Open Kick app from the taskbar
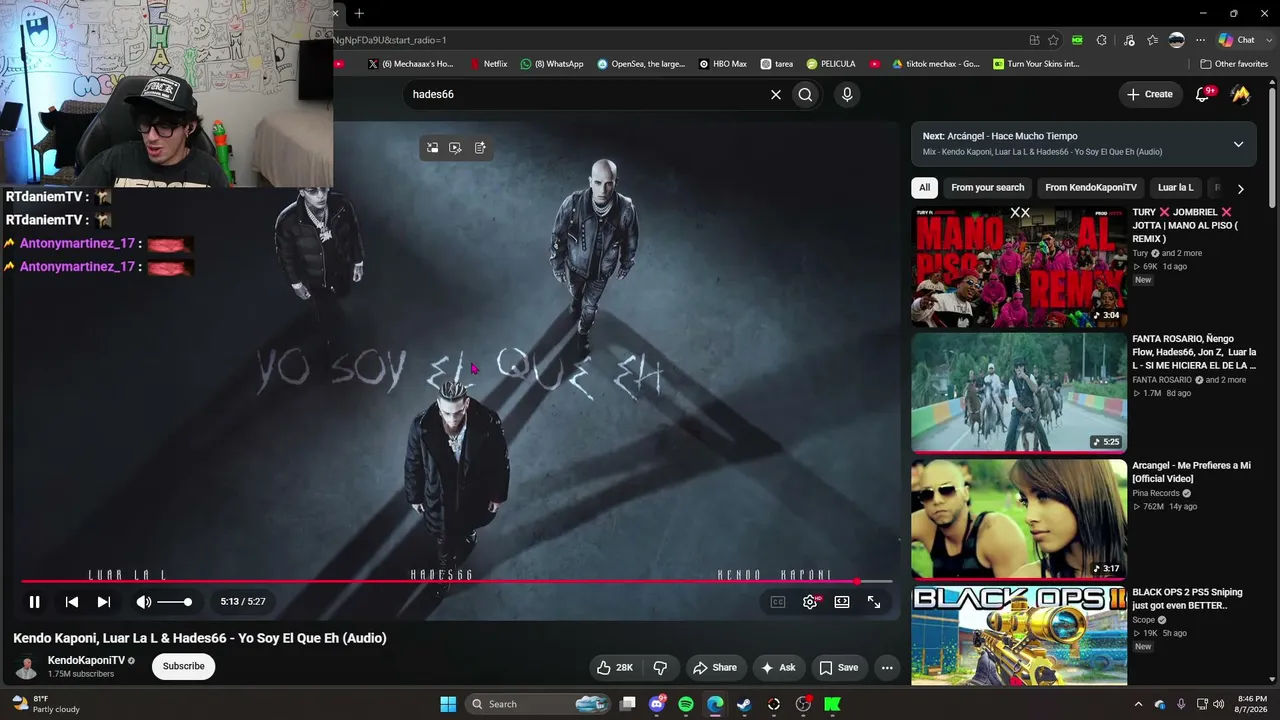Screen dimensions: 1280x720 pos(832,704)
